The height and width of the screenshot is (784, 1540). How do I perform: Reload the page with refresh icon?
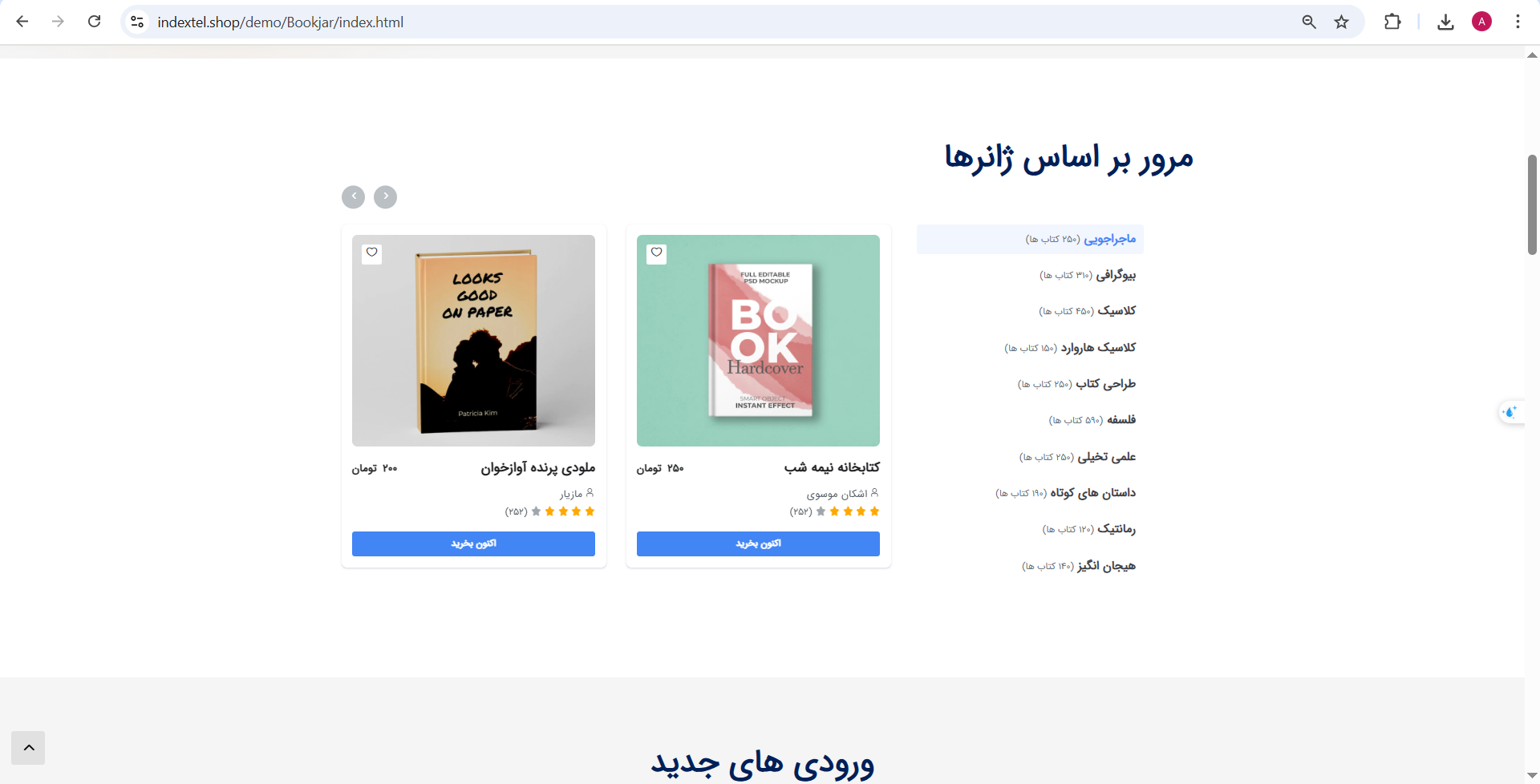94,22
